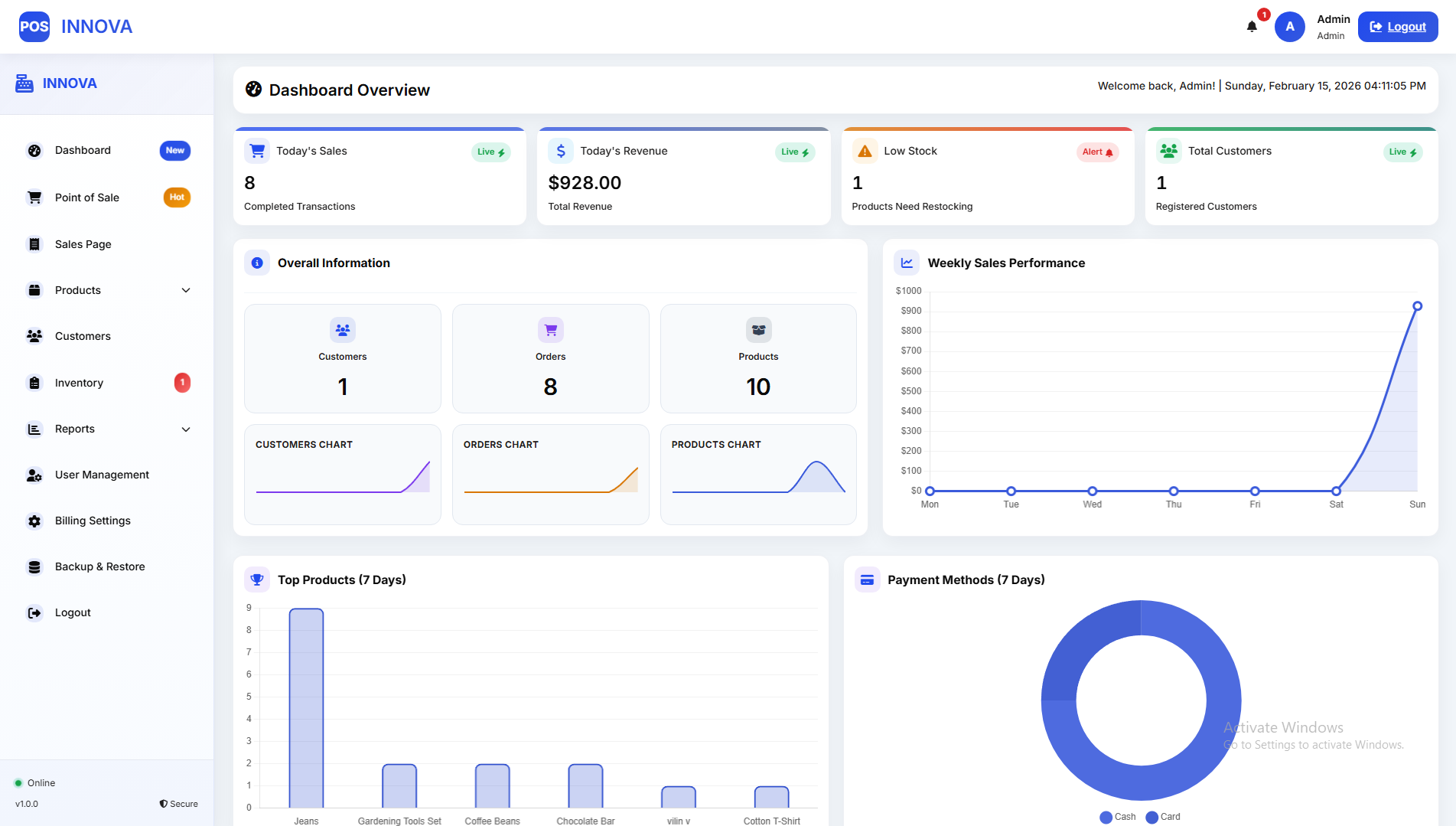Open Backup & Restore page
Viewport: 1456px width, 826px height.
pyautogui.click(x=99, y=566)
